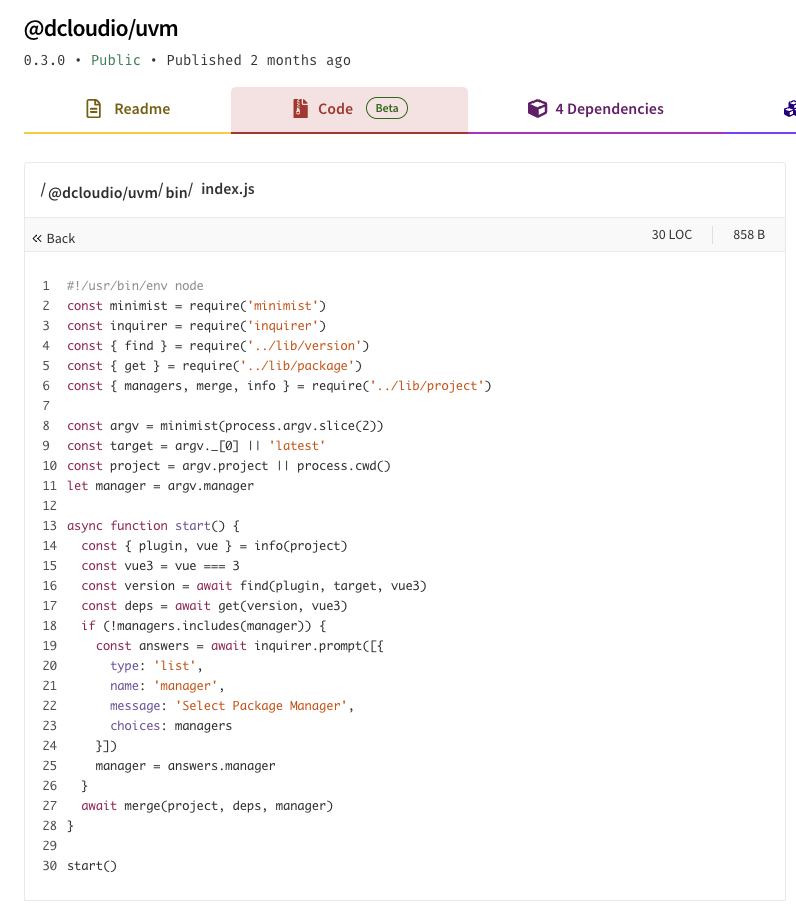Open the 4 Dependencies tab
This screenshot has height=917, width=796.
tap(609, 109)
